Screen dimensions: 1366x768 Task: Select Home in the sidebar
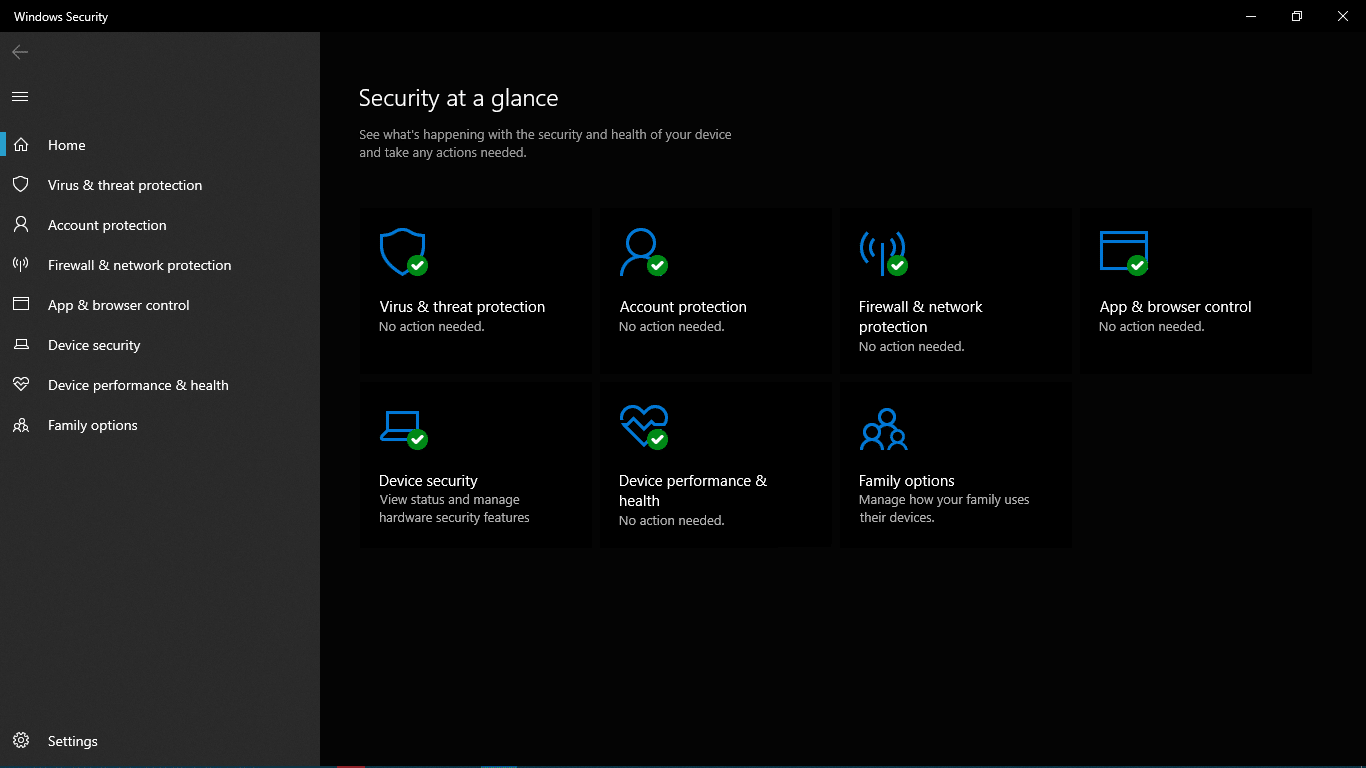(67, 145)
